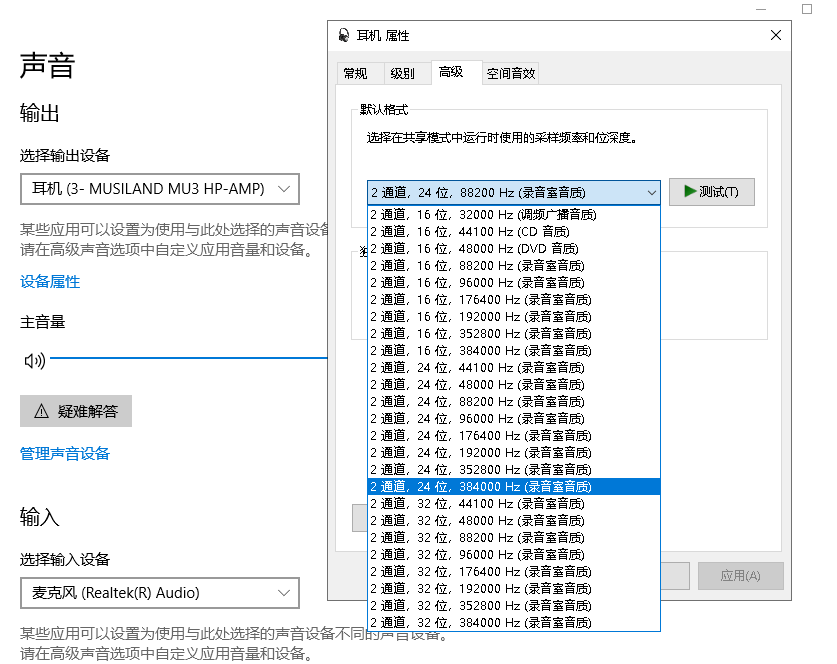Expand the 麦克风 Realtek input device dropdown
This screenshot has width=837, height=664.
(160, 593)
